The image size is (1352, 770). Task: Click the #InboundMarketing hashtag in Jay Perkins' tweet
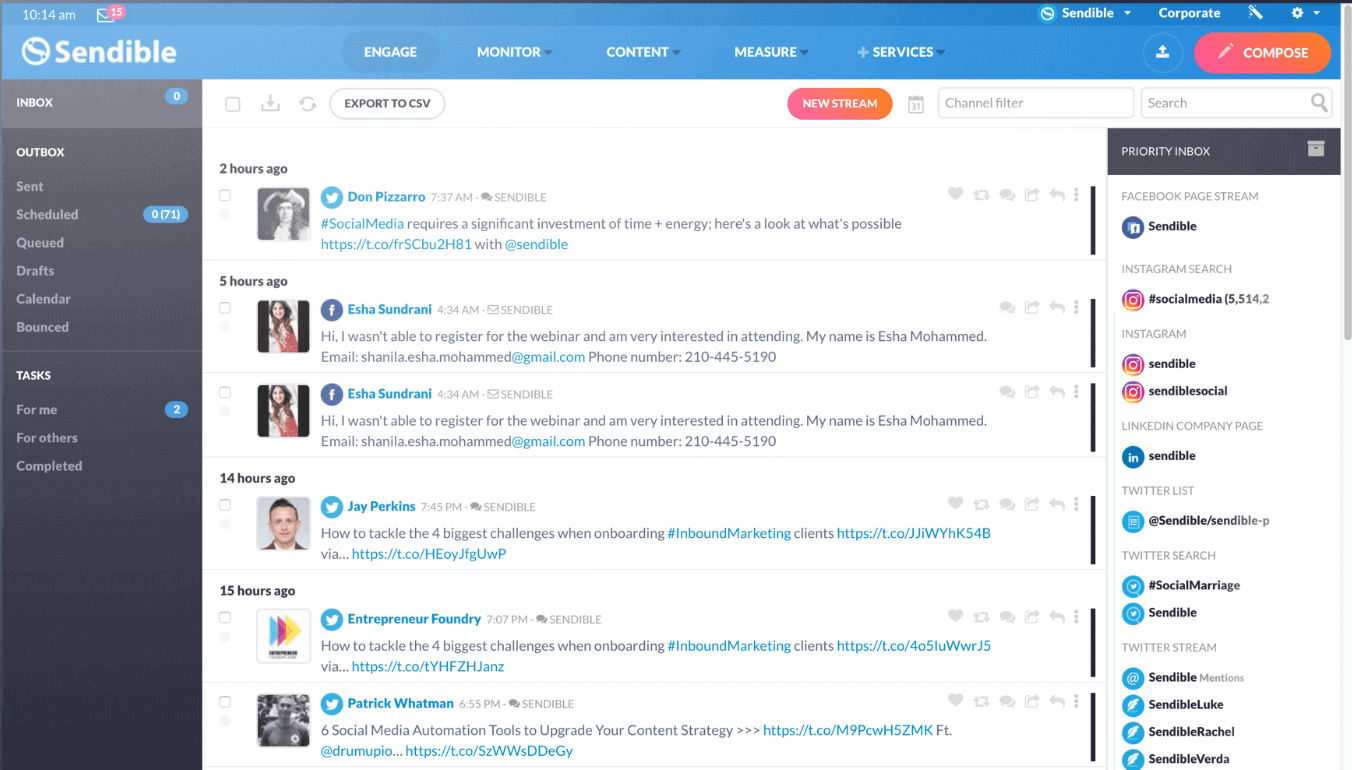click(x=729, y=533)
